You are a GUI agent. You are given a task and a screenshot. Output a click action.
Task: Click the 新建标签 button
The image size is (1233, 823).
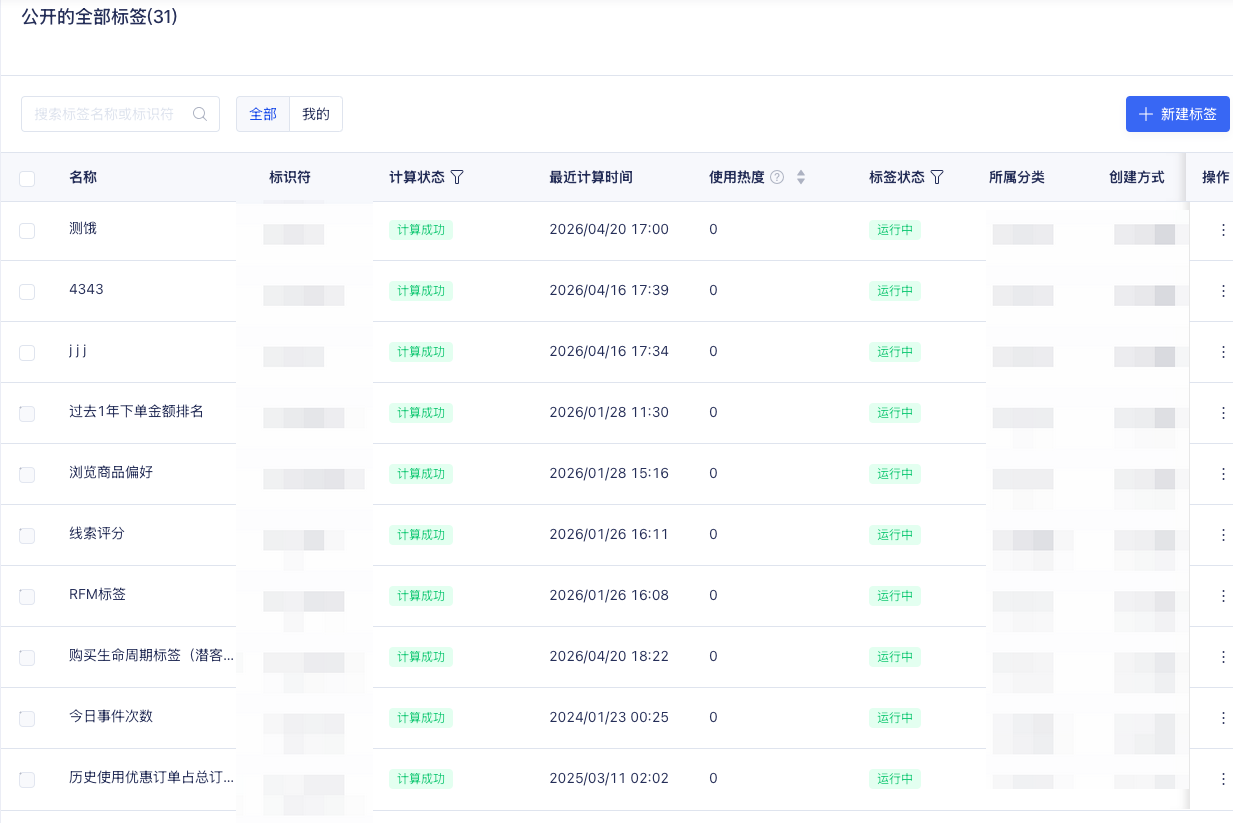tap(1177, 114)
